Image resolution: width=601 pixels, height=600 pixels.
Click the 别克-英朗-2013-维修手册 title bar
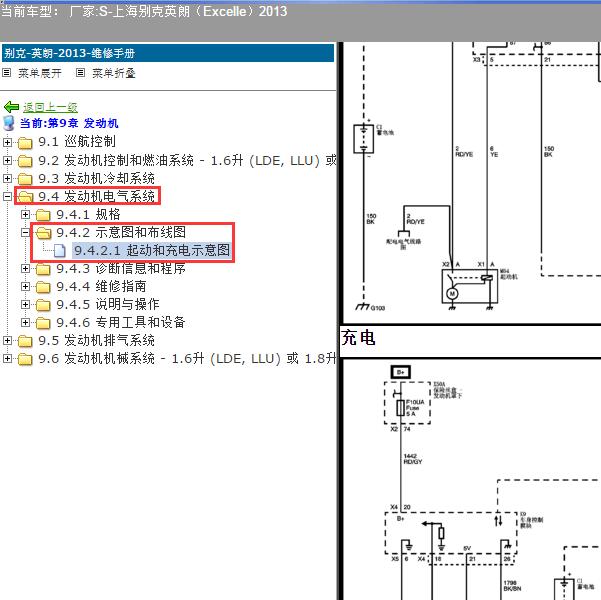pos(168,53)
